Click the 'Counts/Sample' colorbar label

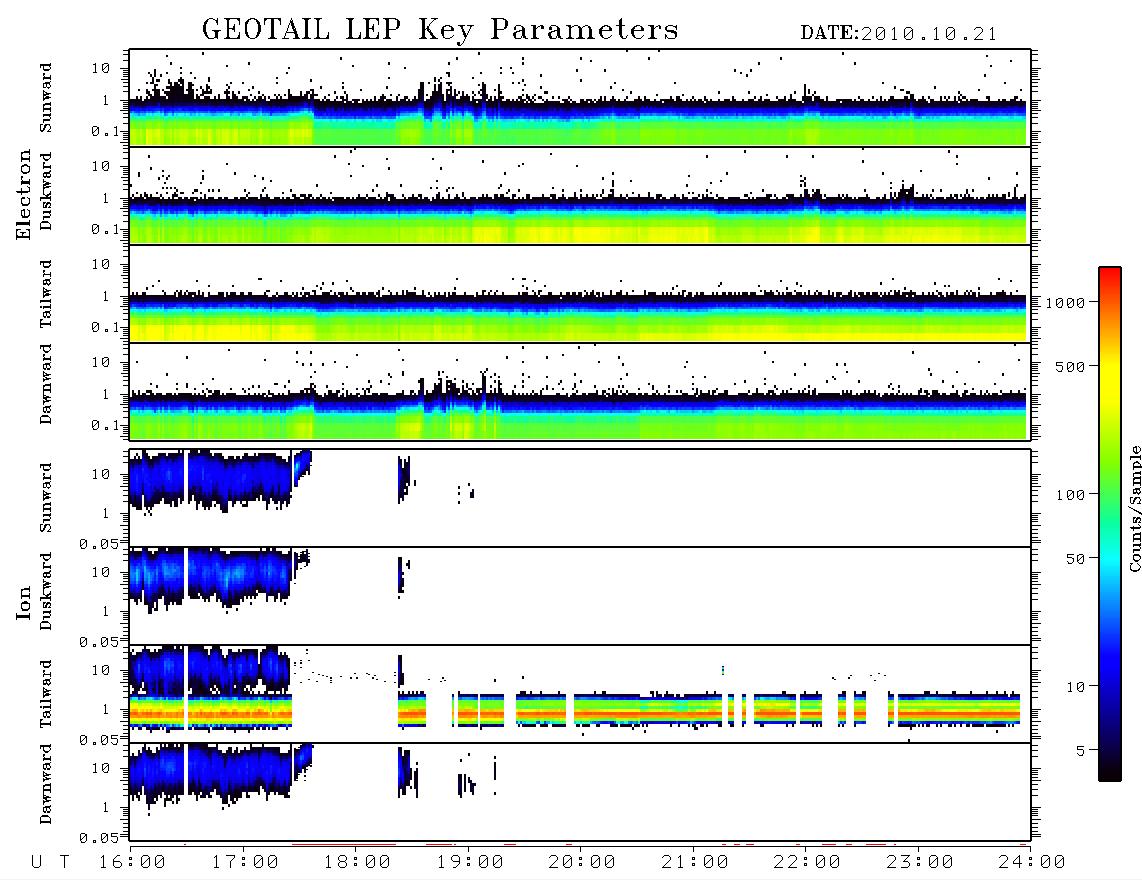[1134, 508]
